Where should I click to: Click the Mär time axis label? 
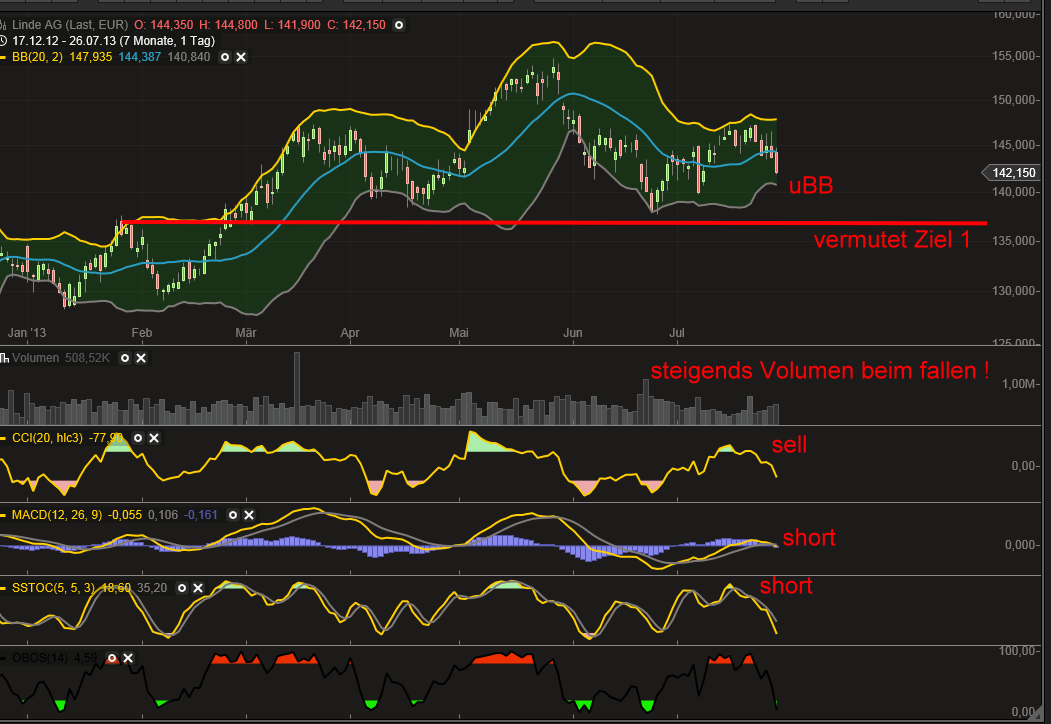246,333
